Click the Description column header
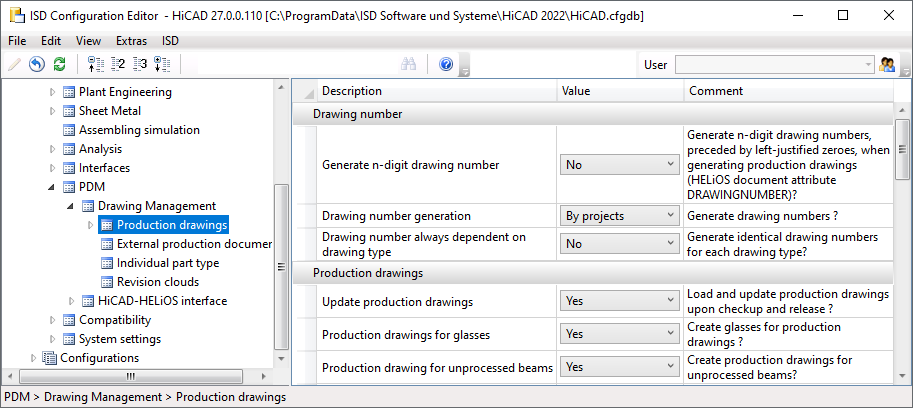This screenshot has width=913, height=408. coord(437,91)
